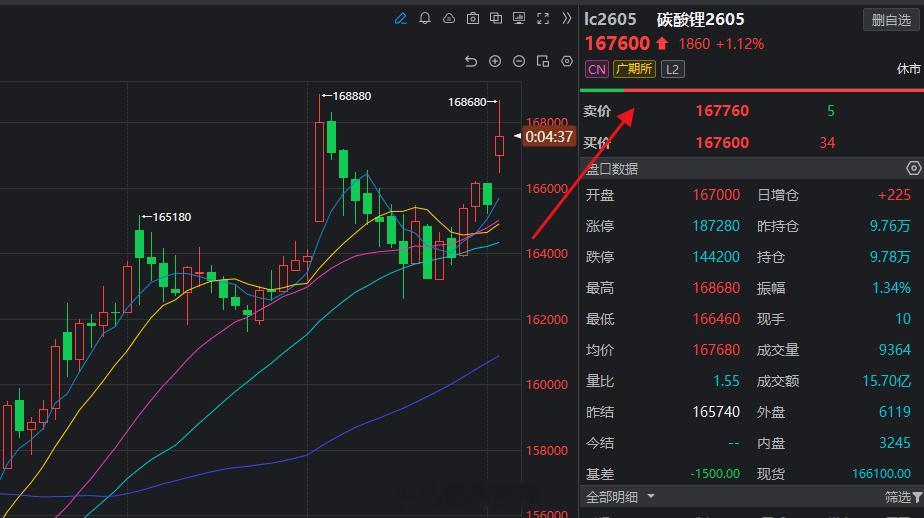Image resolution: width=924 pixels, height=518 pixels.
Task: Click the 基差 value -1500.00
Action: [x=715, y=474]
